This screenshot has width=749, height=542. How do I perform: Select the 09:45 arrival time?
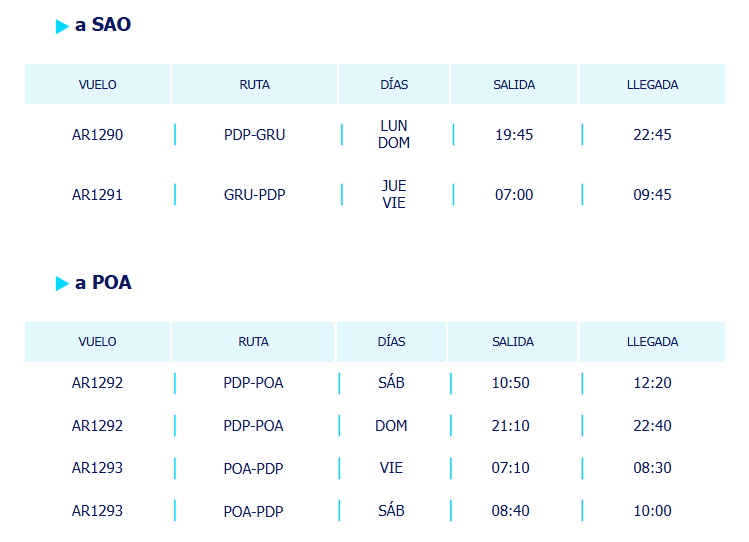653,195
